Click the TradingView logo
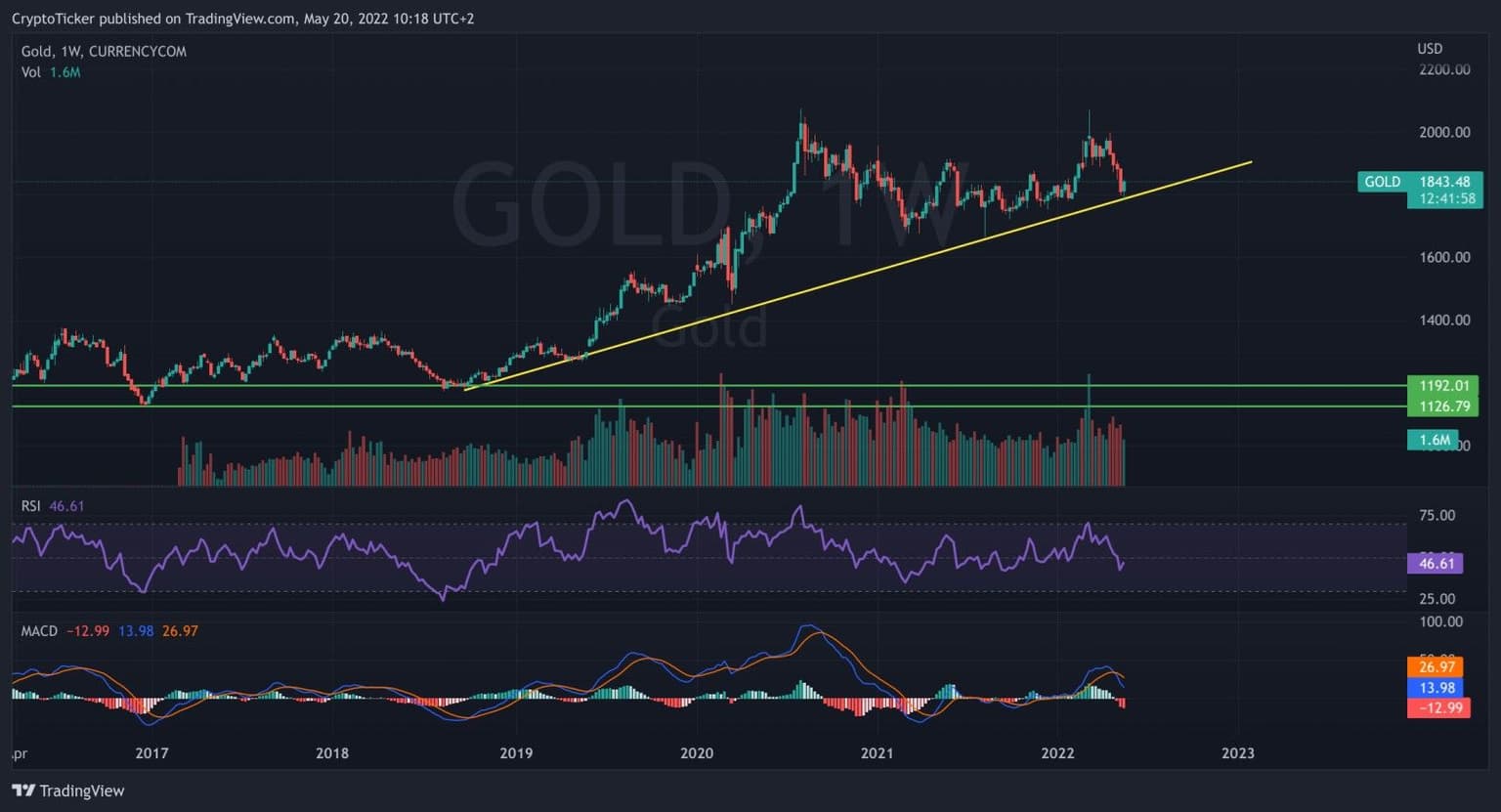This screenshot has height=812, width=1501. click(68, 791)
